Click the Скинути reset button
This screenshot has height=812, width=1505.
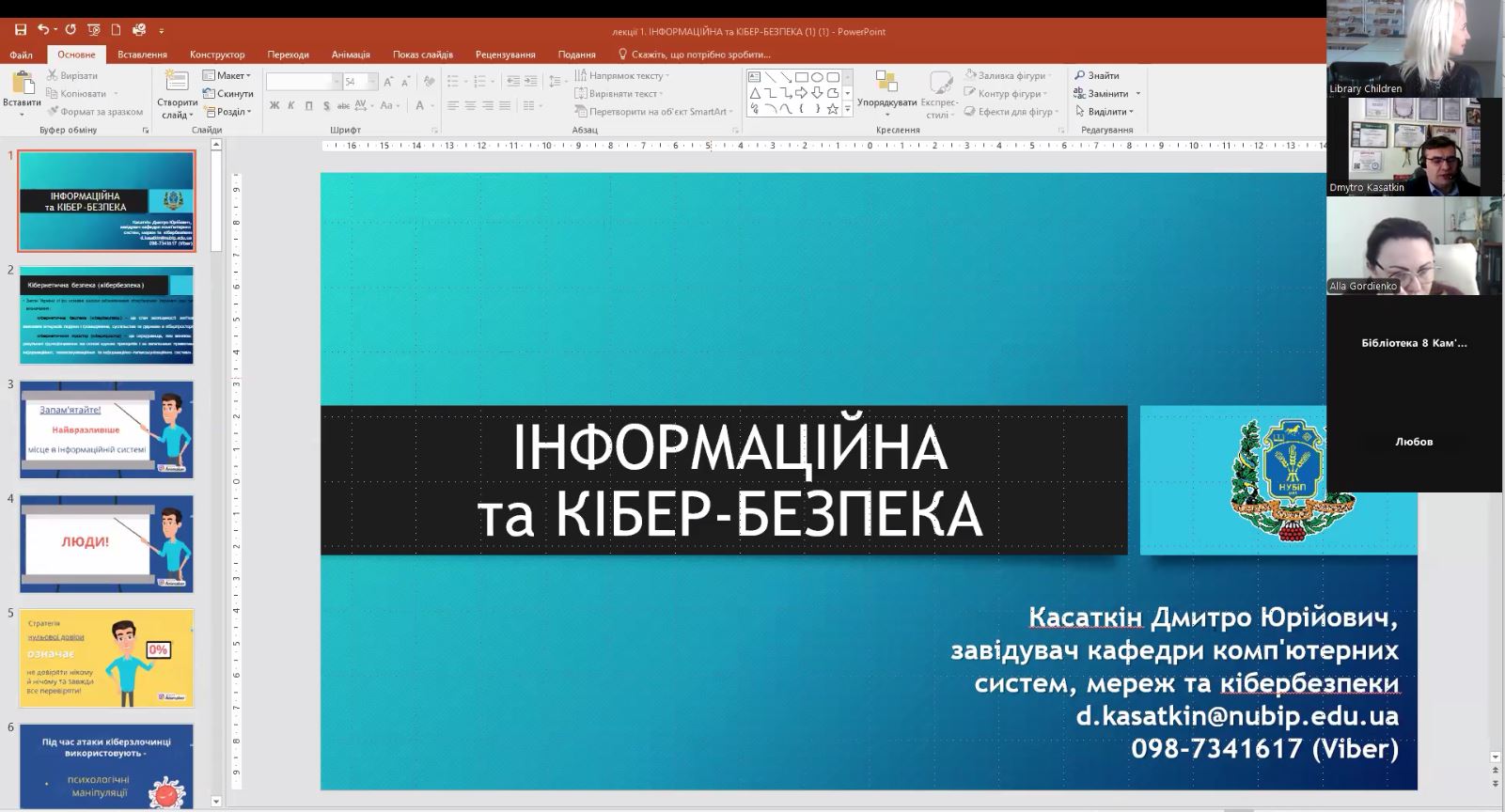227,94
